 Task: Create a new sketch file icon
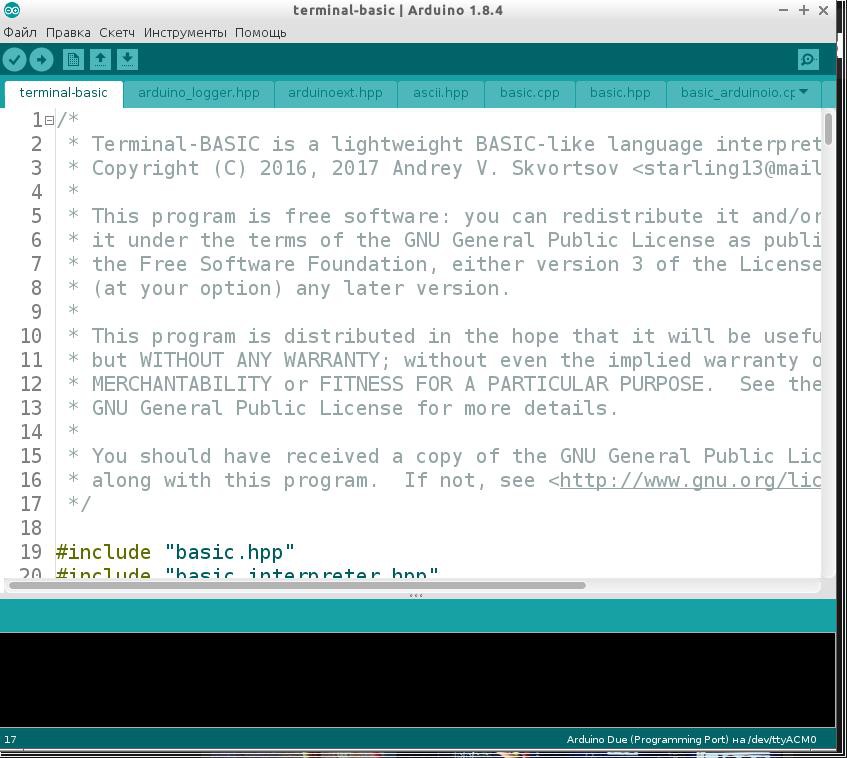[73, 59]
